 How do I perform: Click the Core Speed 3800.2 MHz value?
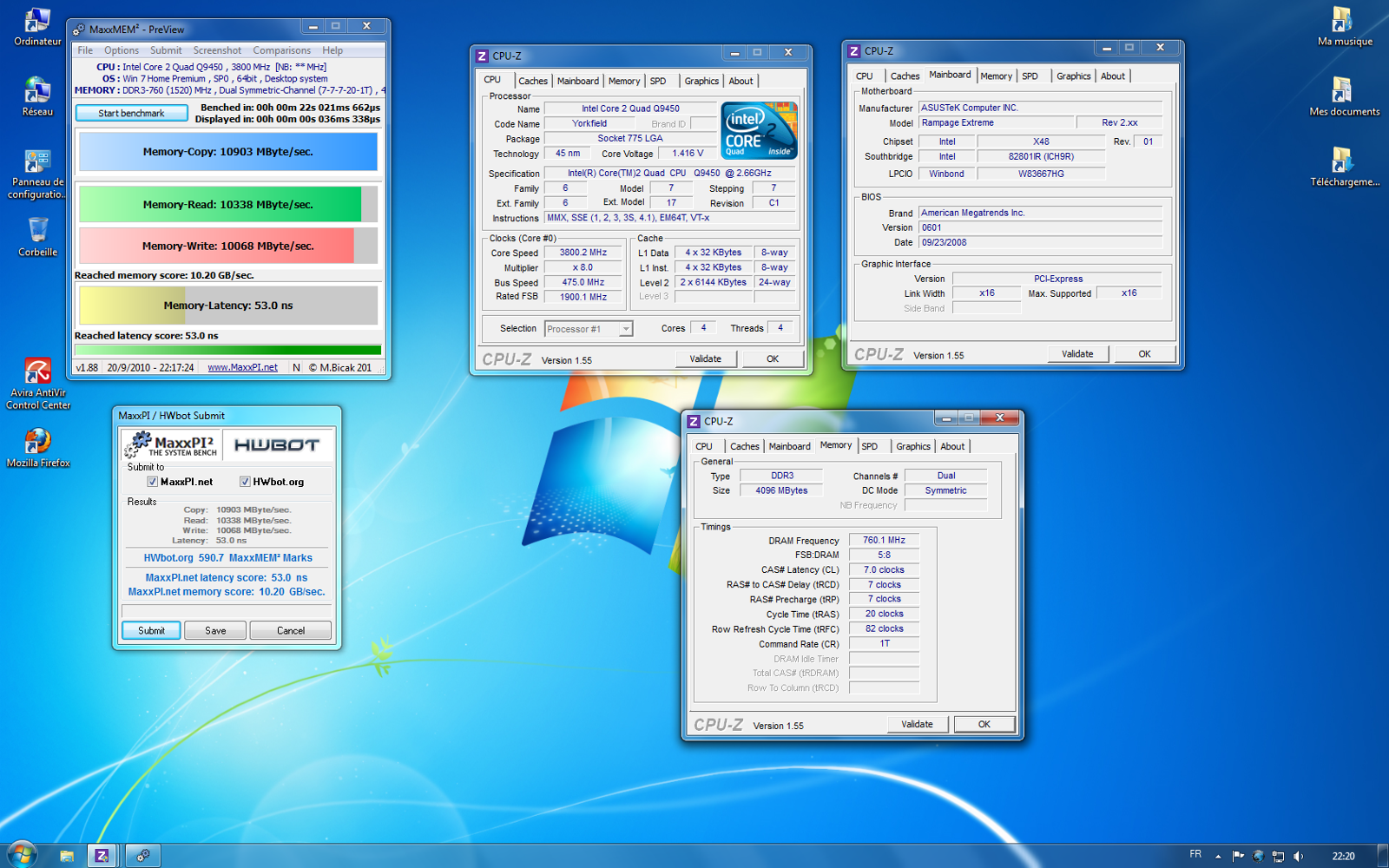coord(583,253)
